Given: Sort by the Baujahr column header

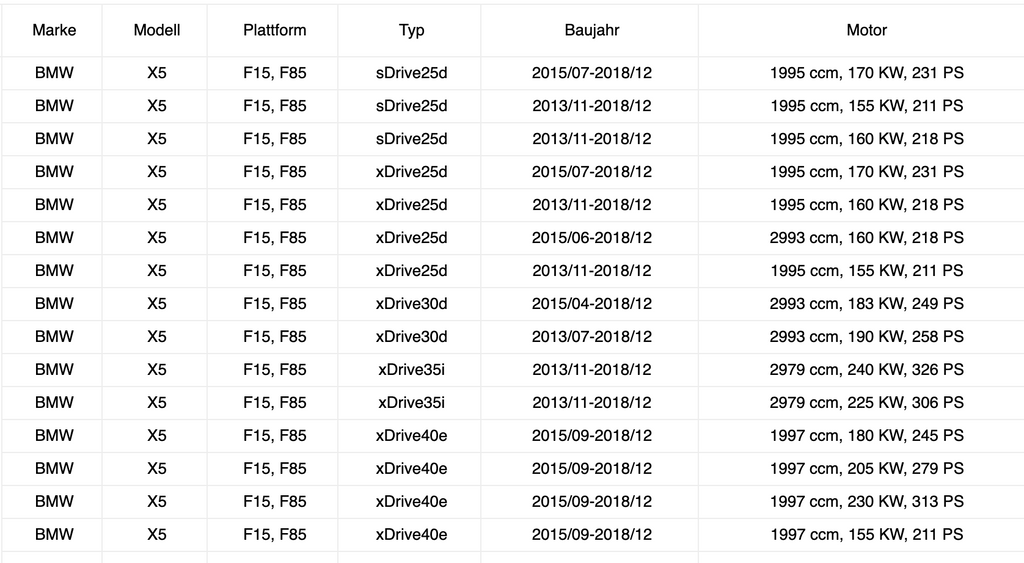Looking at the screenshot, I should pos(591,30).
